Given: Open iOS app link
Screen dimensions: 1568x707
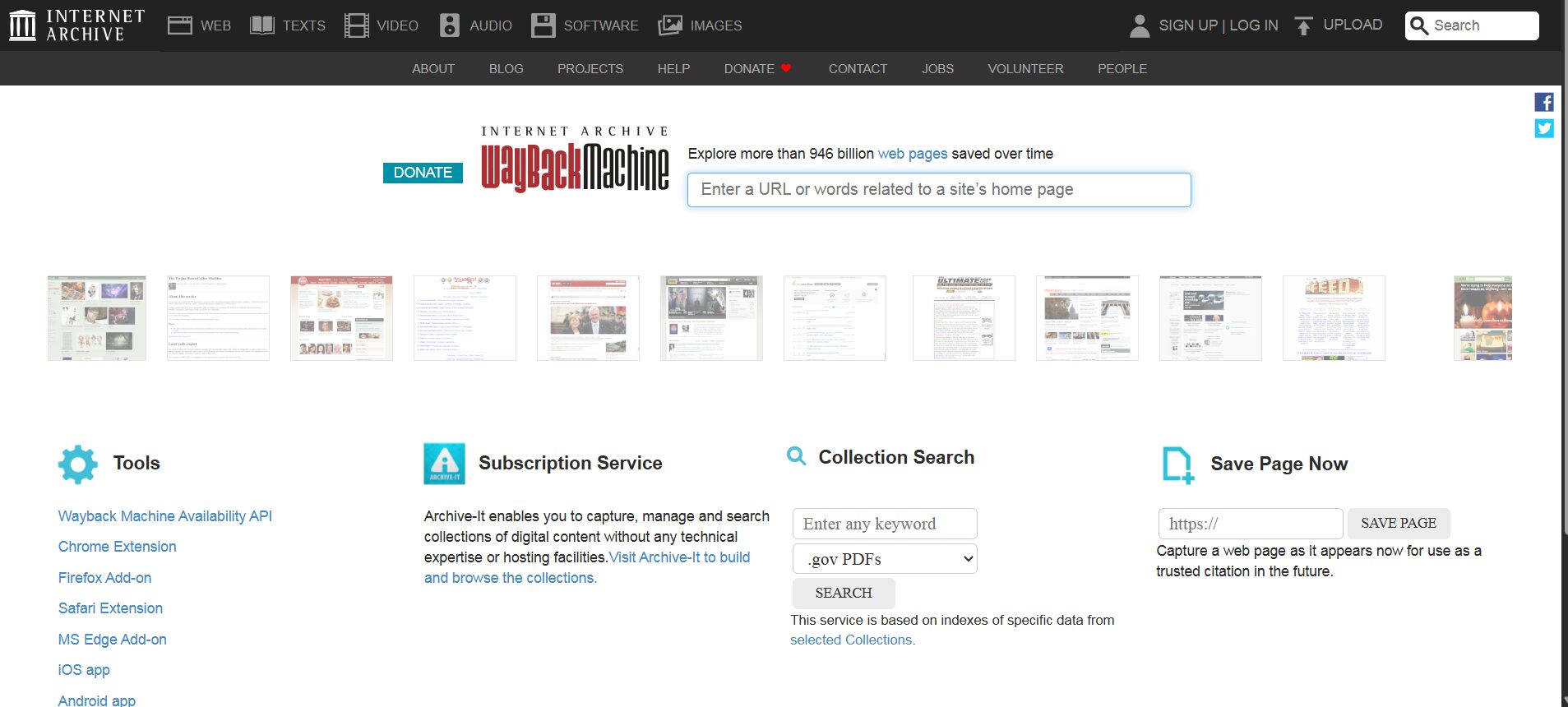Looking at the screenshot, I should (84, 670).
